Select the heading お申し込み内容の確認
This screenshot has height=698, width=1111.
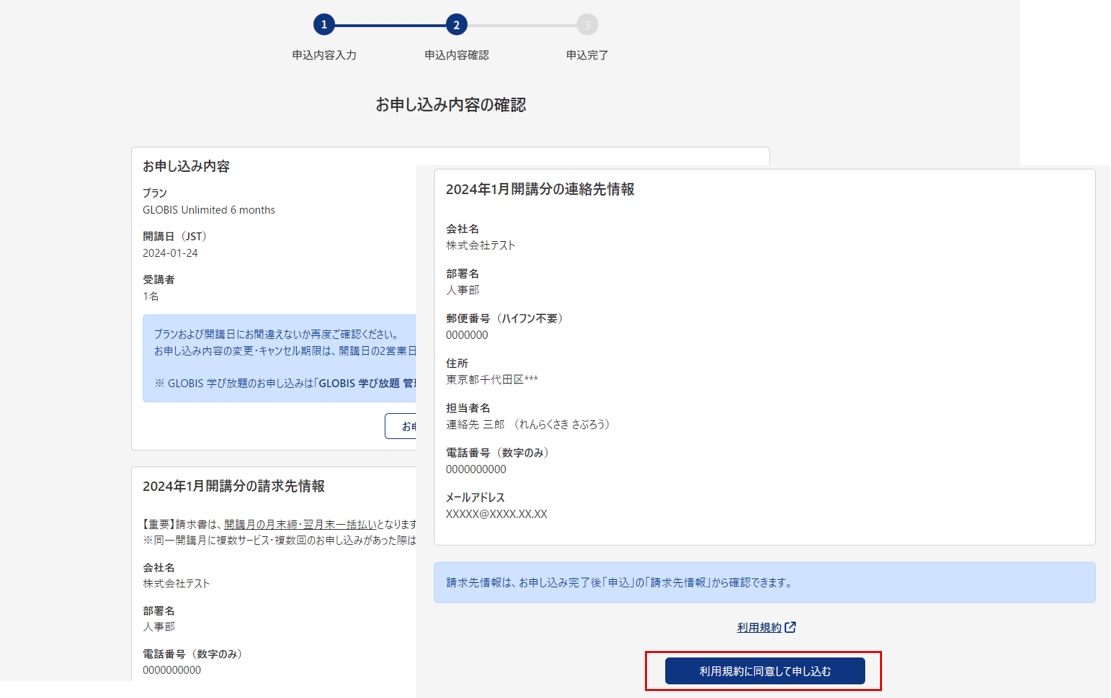451,105
